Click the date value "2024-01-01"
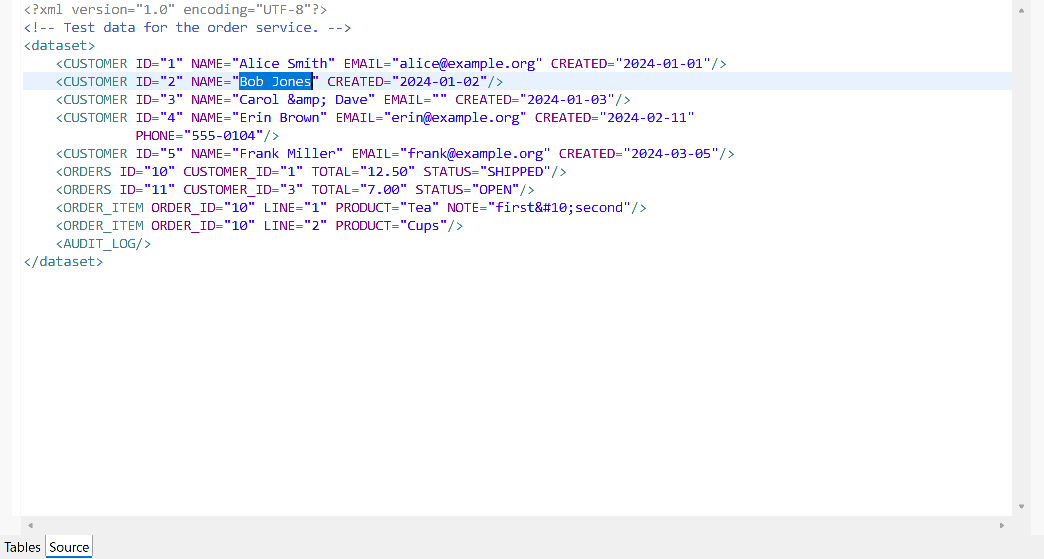Image resolution: width=1044 pixels, height=559 pixels. [663, 63]
